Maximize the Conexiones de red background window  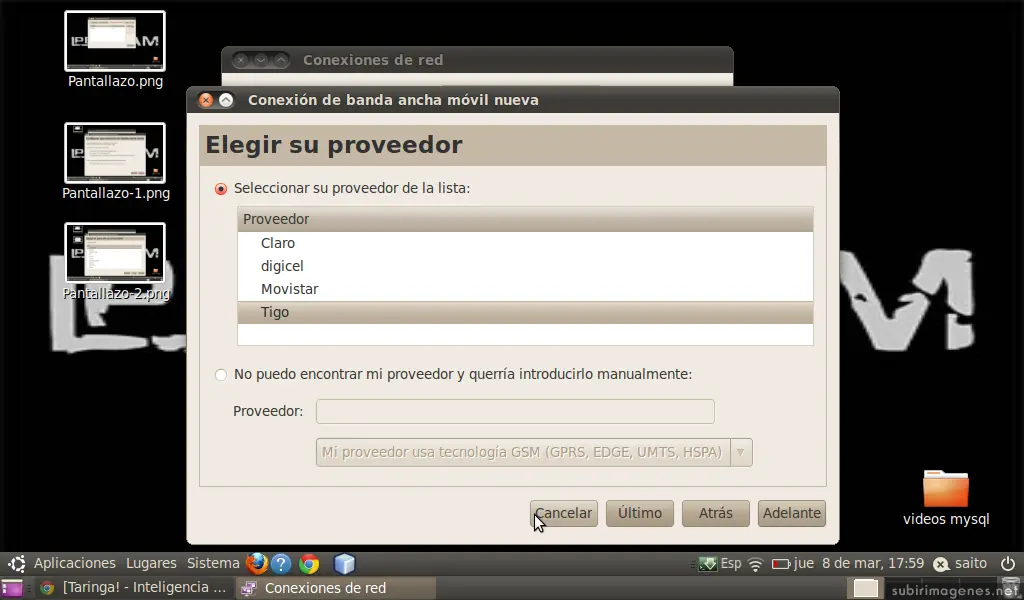[281, 60]
